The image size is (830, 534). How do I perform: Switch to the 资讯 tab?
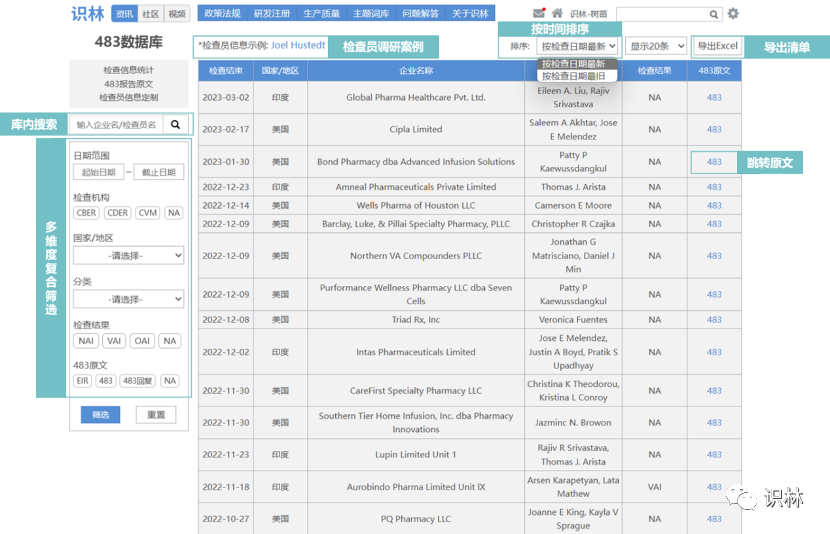(x=124, y=14)
